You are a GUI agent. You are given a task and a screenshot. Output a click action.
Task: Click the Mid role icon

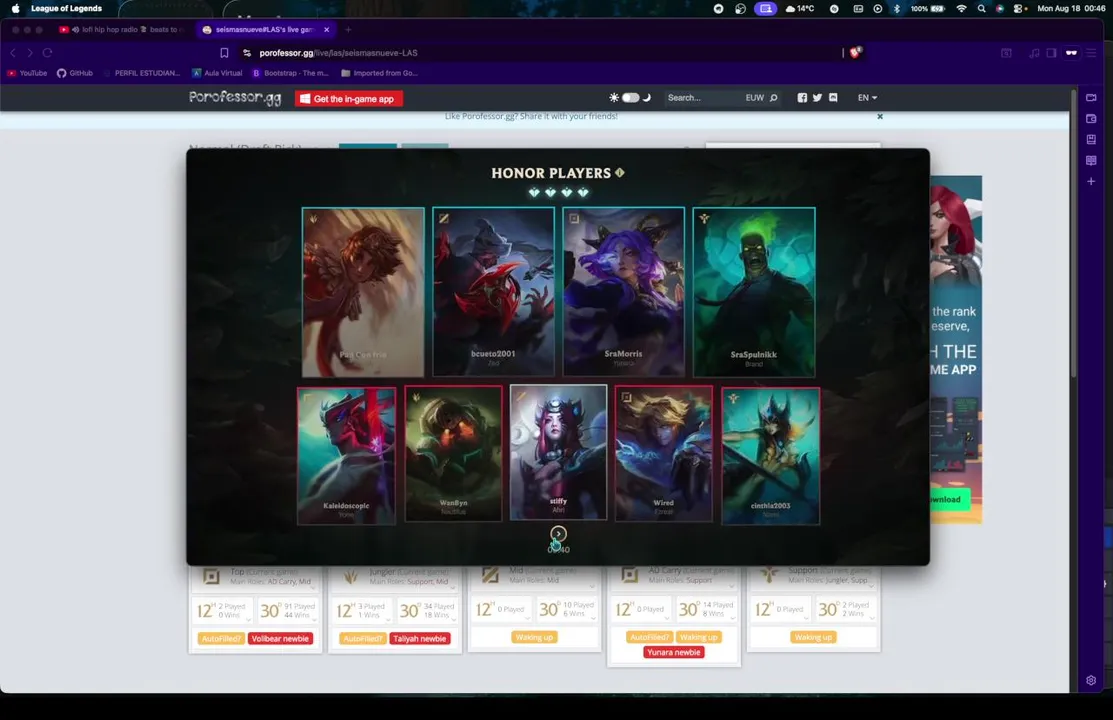click(490, 575)
